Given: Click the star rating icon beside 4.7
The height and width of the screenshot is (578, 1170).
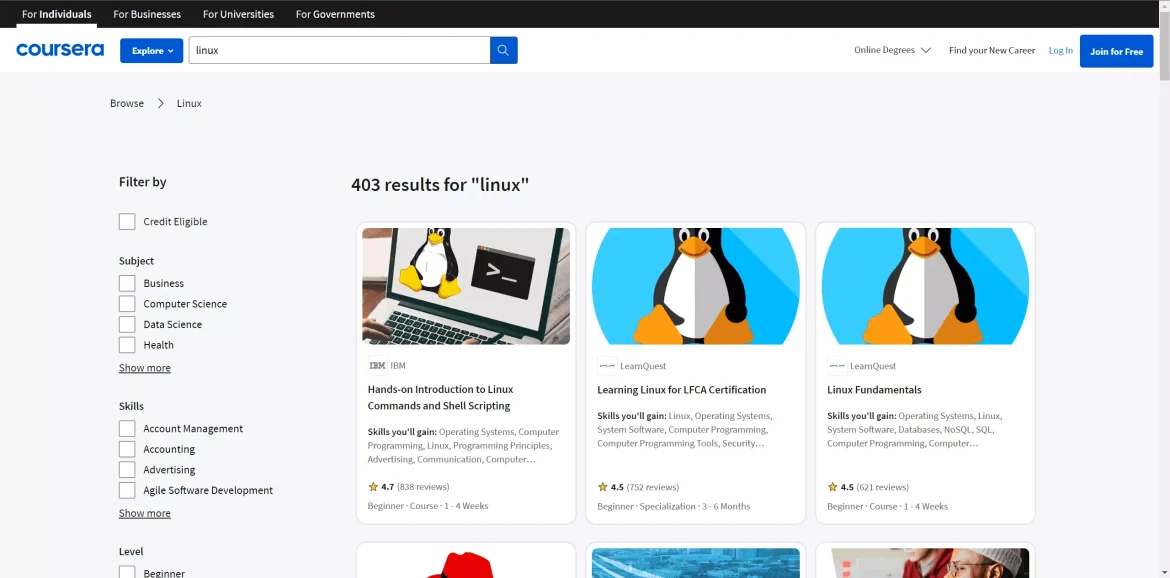Looking at the screenshot, I should tap(373, 486).
